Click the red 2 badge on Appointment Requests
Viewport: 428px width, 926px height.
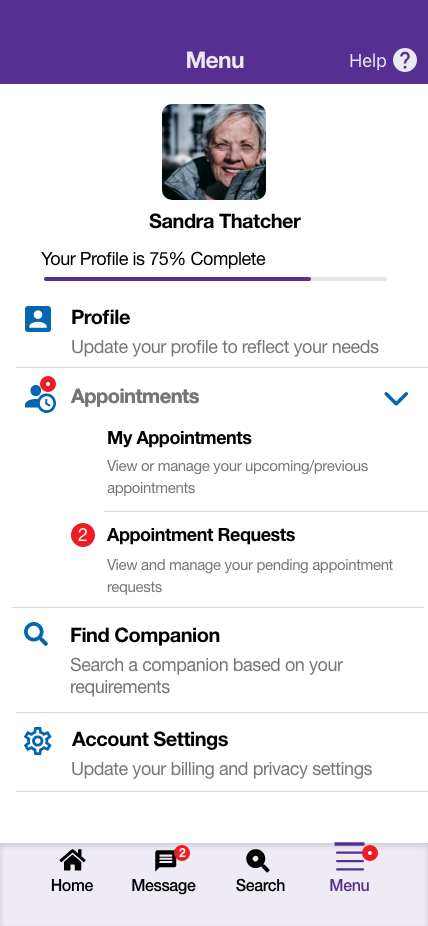83,535
